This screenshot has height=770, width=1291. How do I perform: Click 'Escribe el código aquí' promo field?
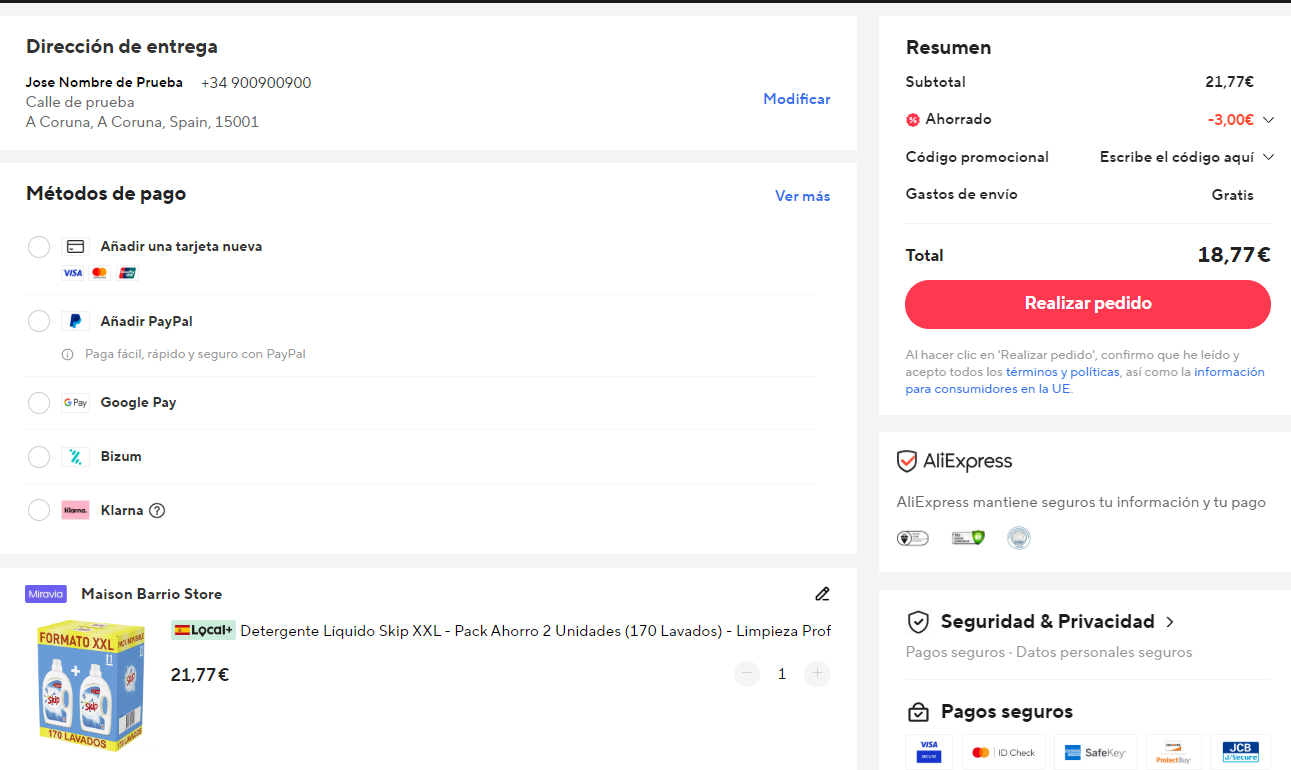(x=1177, y=157)
